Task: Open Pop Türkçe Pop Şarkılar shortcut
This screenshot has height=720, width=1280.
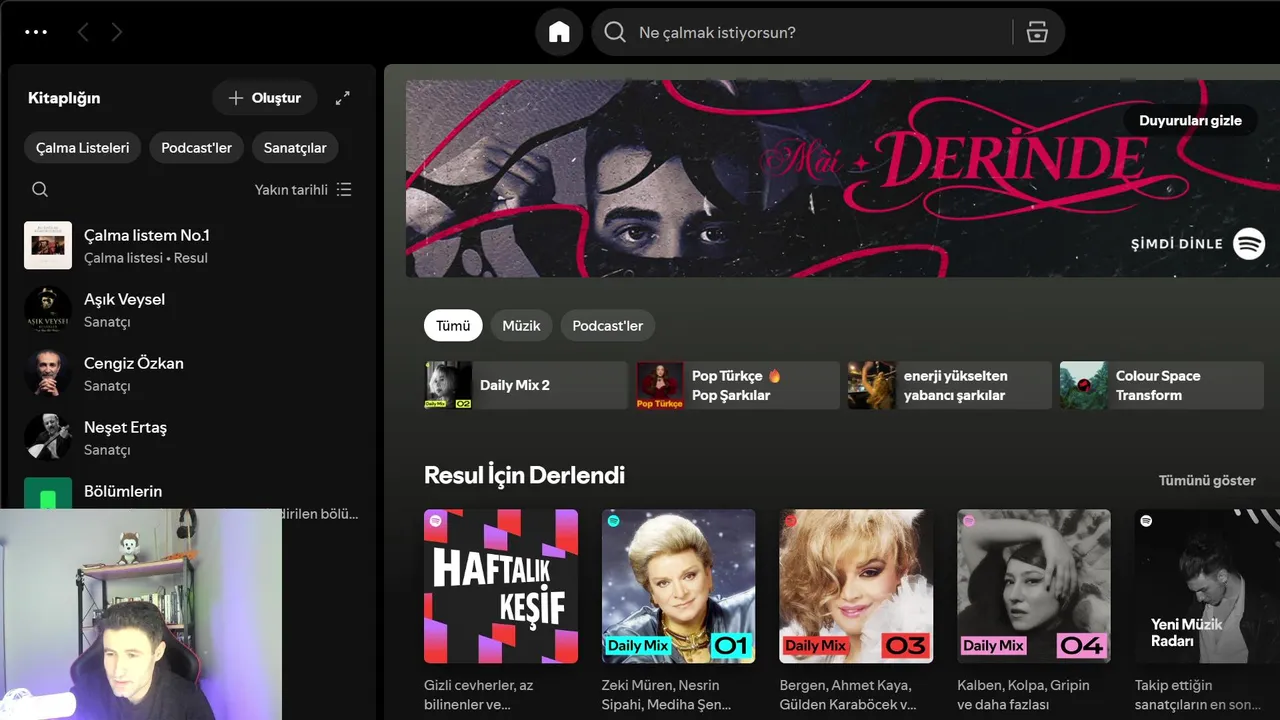Action: [738, 385]
